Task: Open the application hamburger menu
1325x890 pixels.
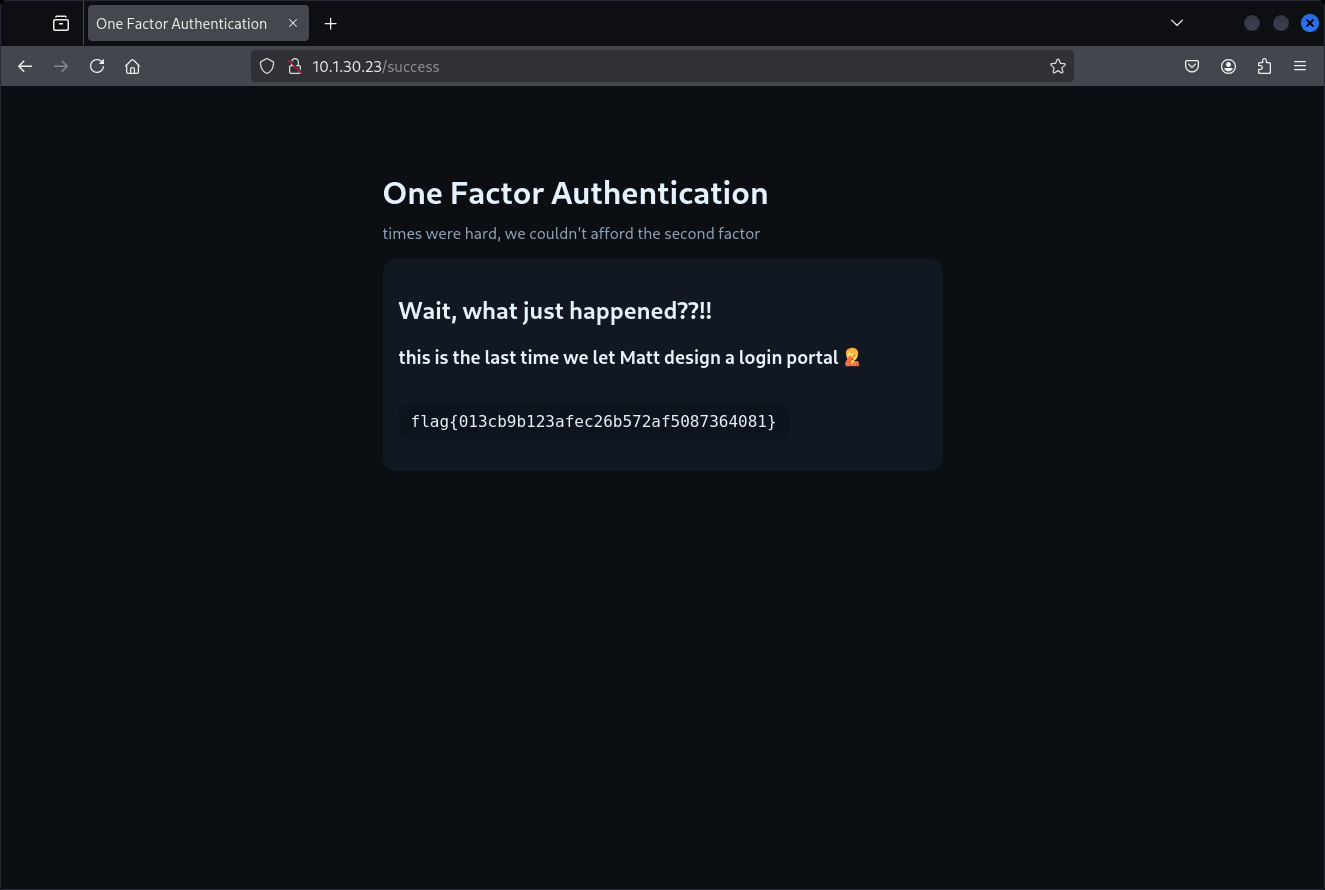Action: (1300, 66)
